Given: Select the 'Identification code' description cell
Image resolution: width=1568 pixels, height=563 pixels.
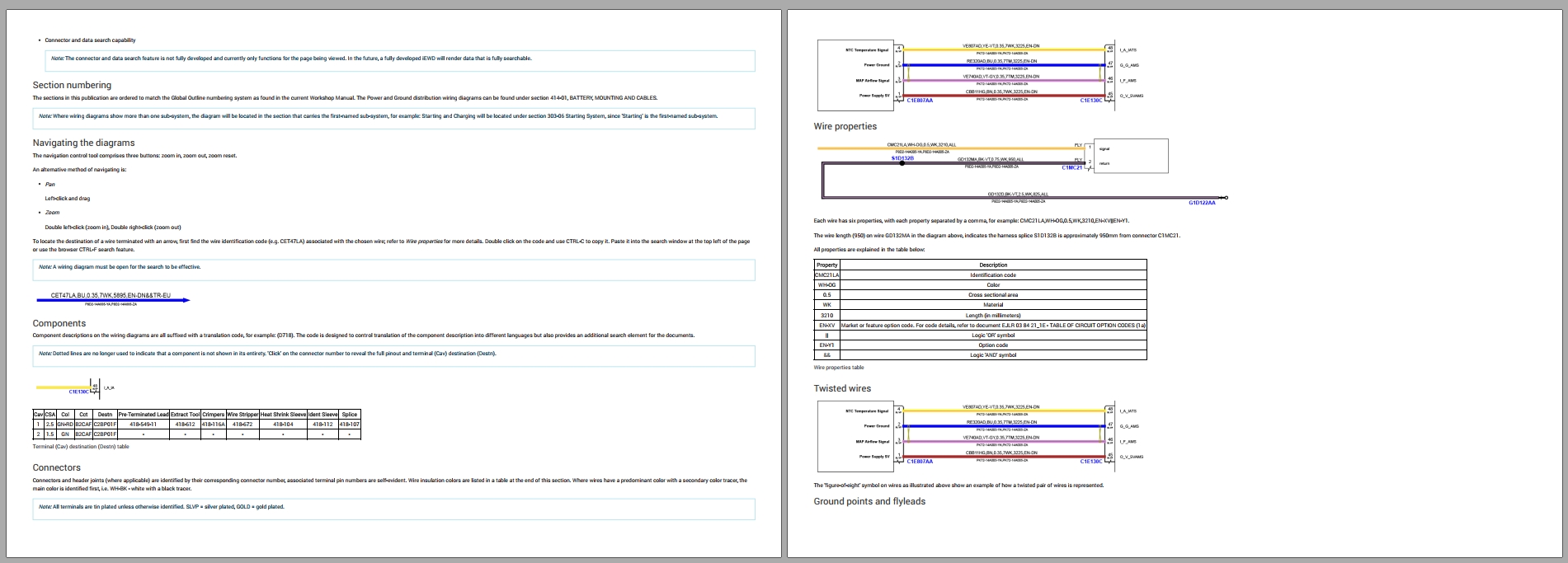Looking at the screenshot, I should tap(993, 274).
